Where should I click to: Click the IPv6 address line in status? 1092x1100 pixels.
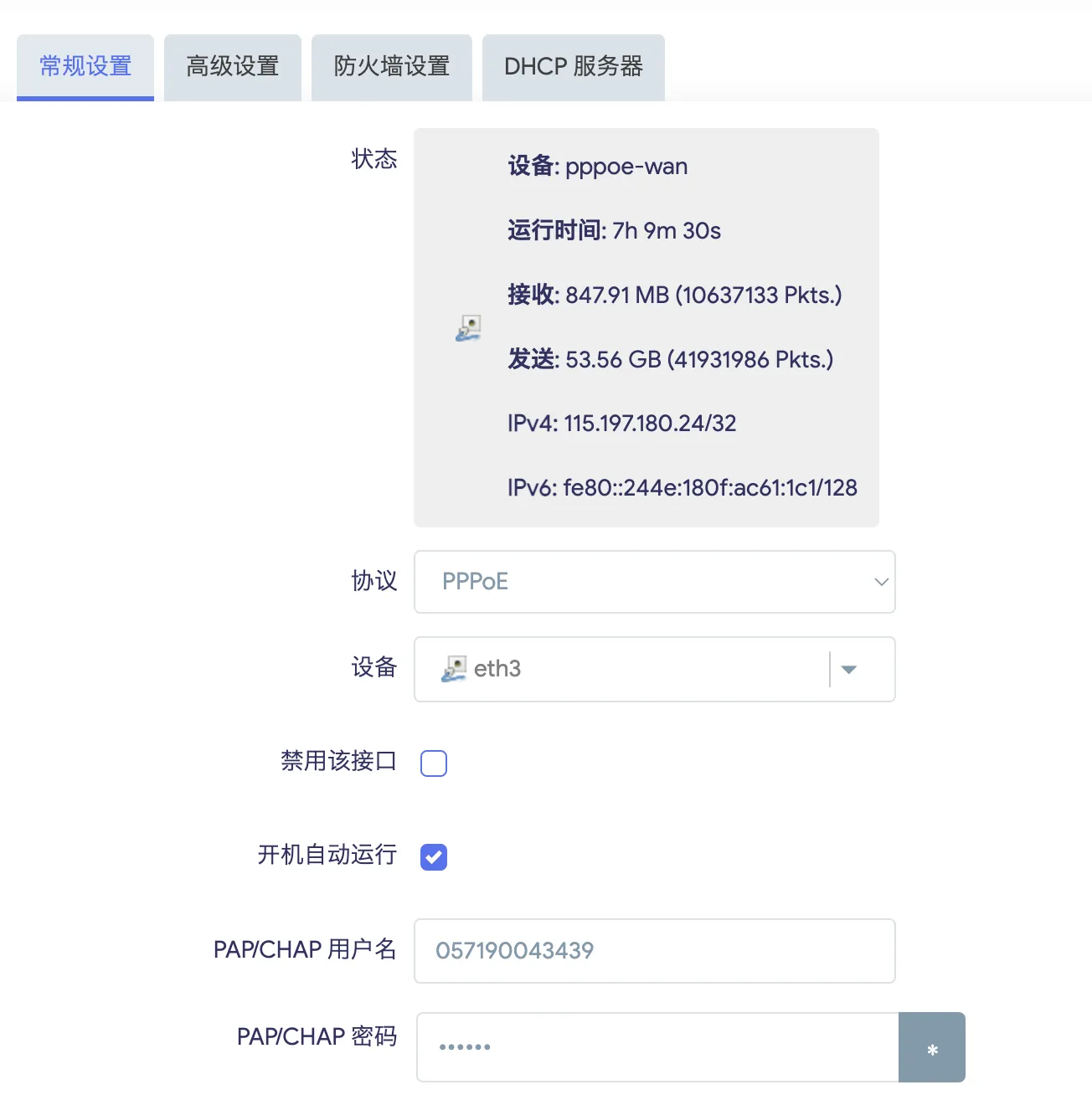[x=682, y=488]
